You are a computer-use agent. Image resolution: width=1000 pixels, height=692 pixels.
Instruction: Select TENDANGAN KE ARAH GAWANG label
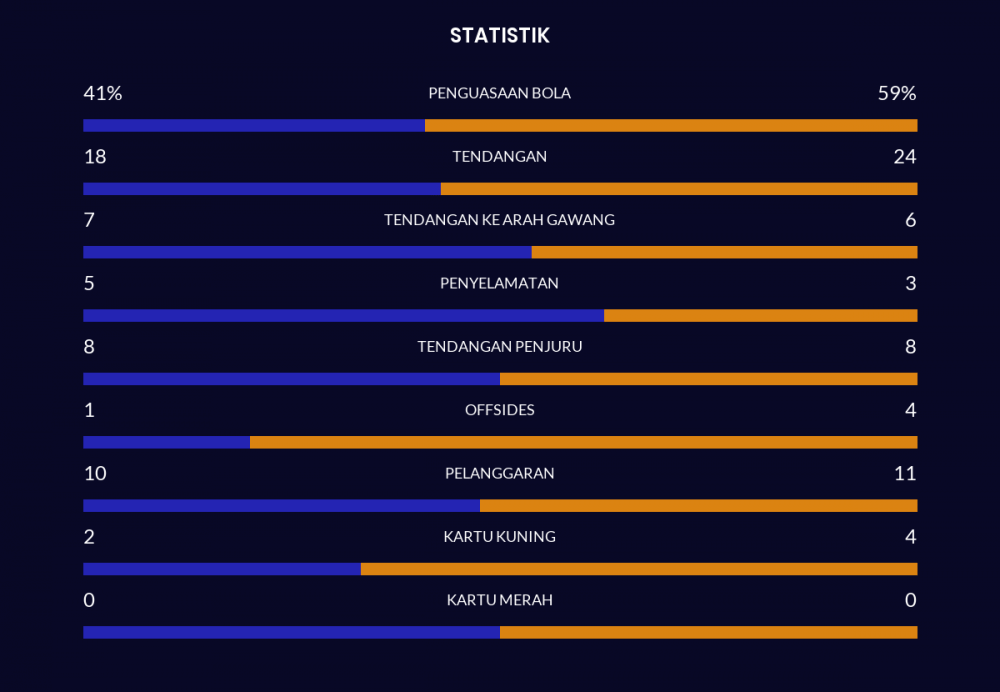point(499,220)
